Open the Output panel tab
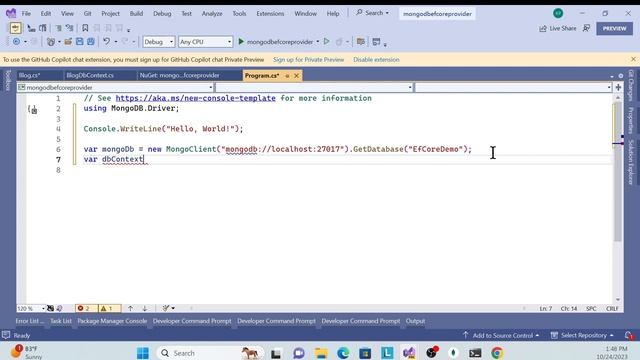Image resolution: width=640 pixels, height=360 pixels. coord(415,321)
